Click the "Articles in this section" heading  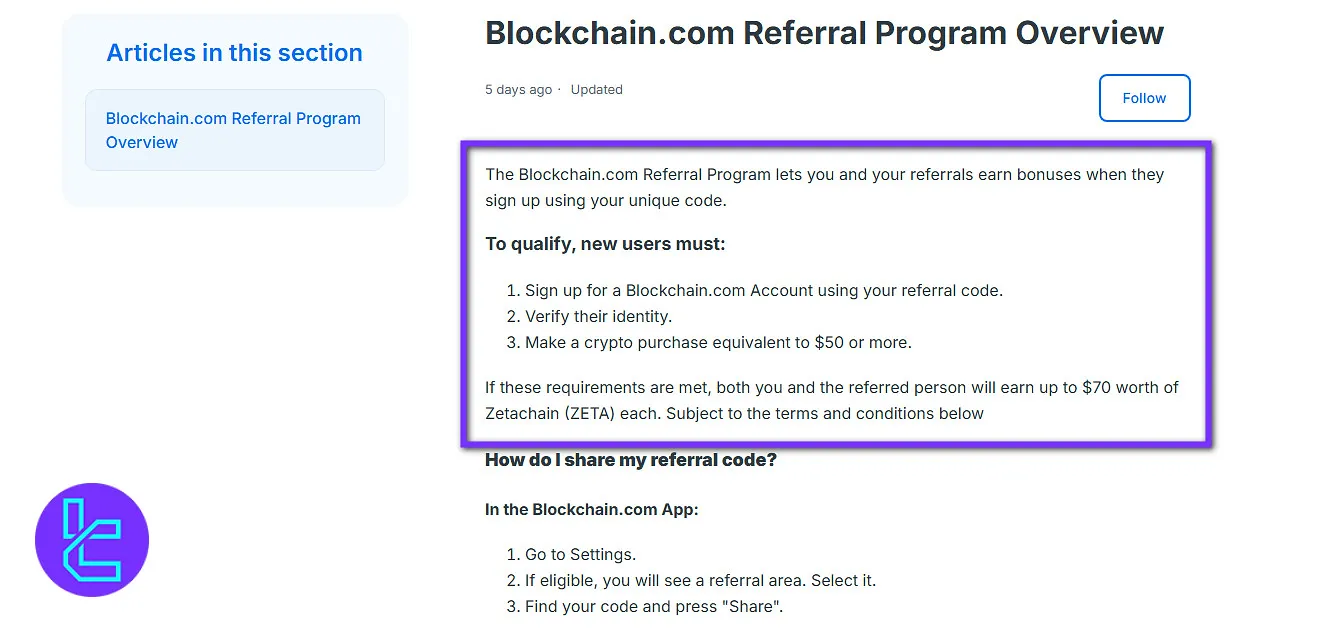coord(234,53)
